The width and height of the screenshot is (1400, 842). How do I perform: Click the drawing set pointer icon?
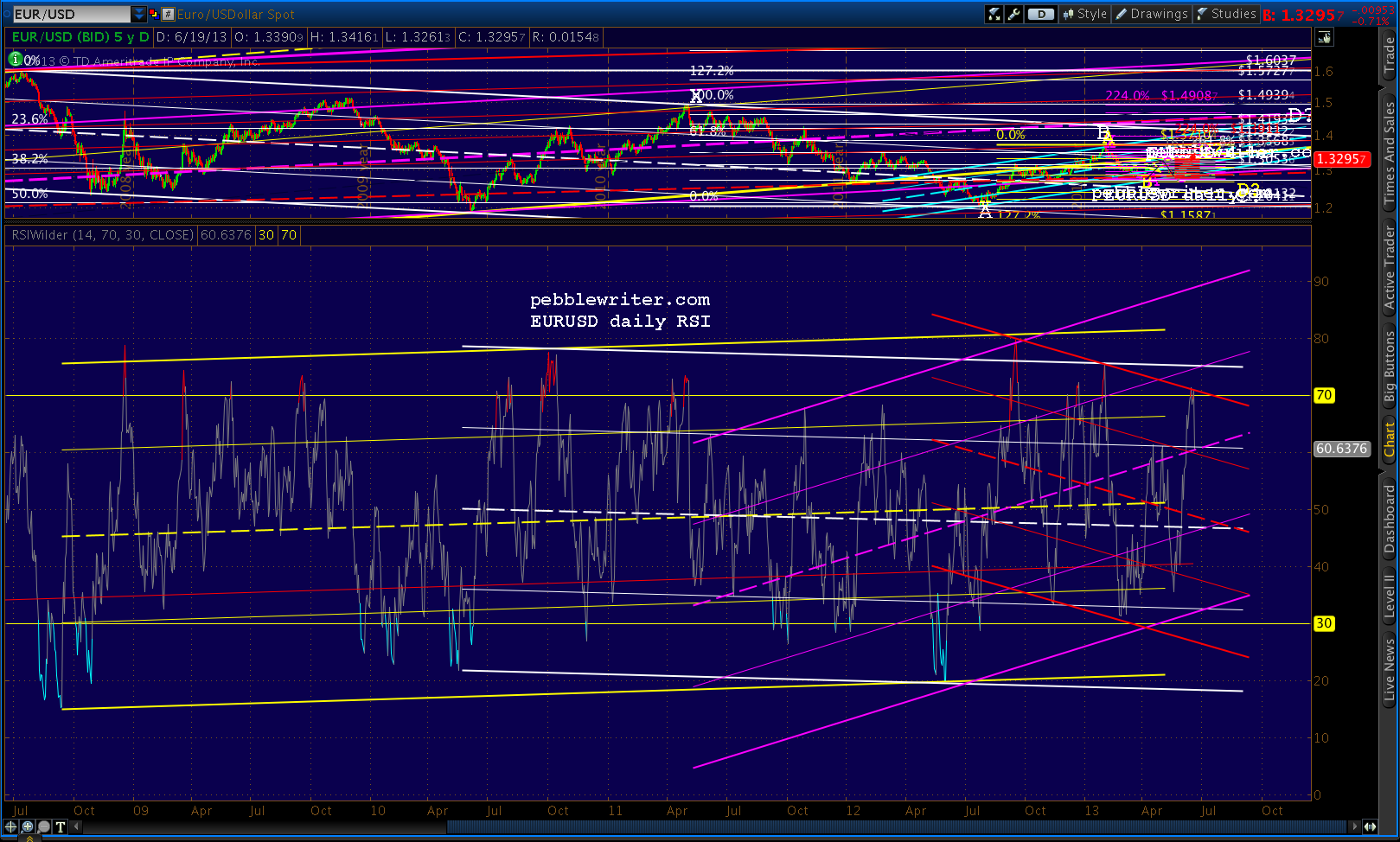click(x=1324, y=37)
